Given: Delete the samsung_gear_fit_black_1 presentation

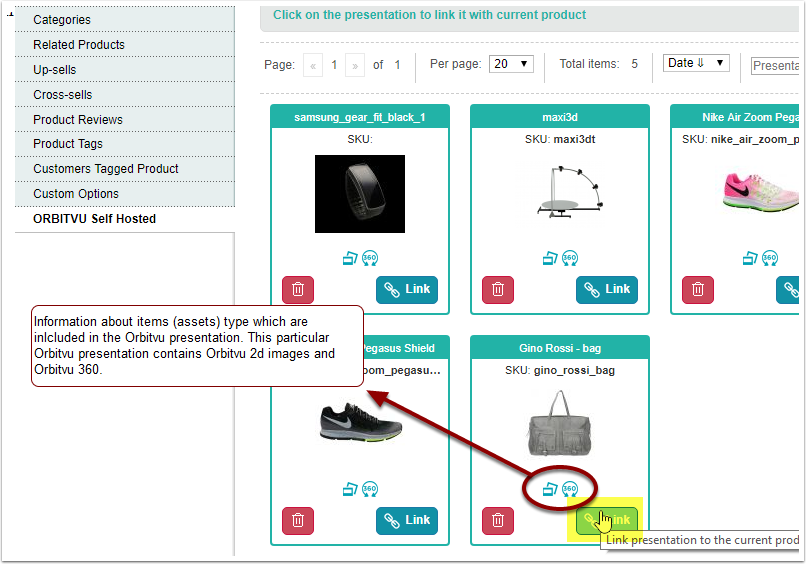Looking at the screenshot, I should (x=298, y=289).
